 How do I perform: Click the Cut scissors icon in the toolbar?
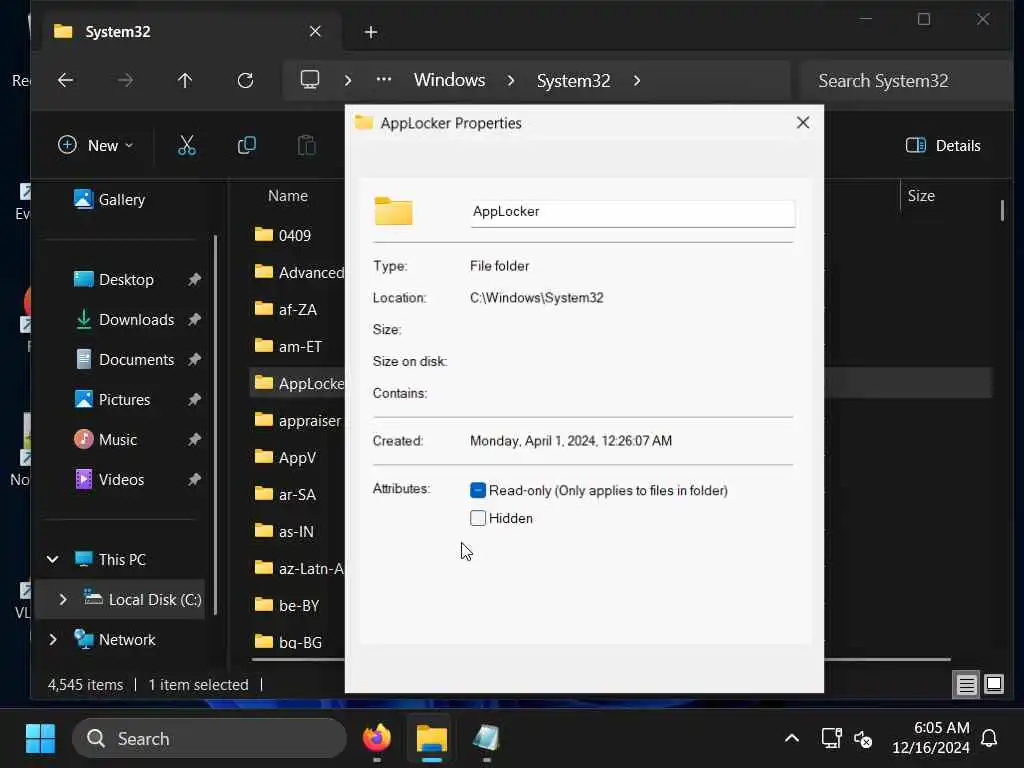187,146
